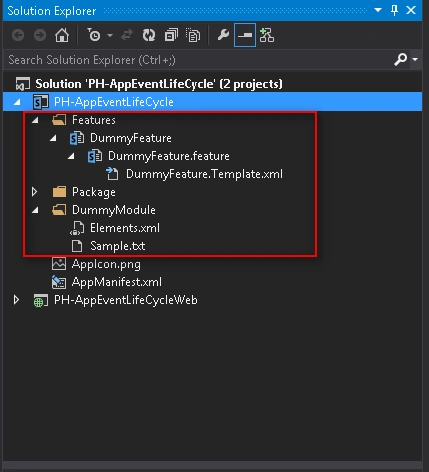The image size is (429, 472).
Task: Click the DummyFeature.Template.xml file icon
Action: click(x=112, y=174)
